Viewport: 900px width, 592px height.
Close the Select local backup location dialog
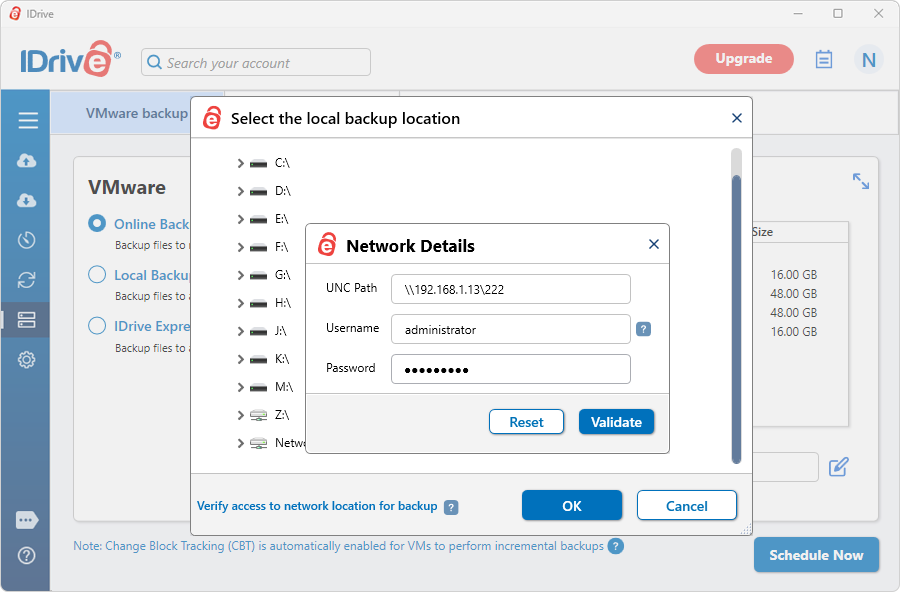click(737, 118)
